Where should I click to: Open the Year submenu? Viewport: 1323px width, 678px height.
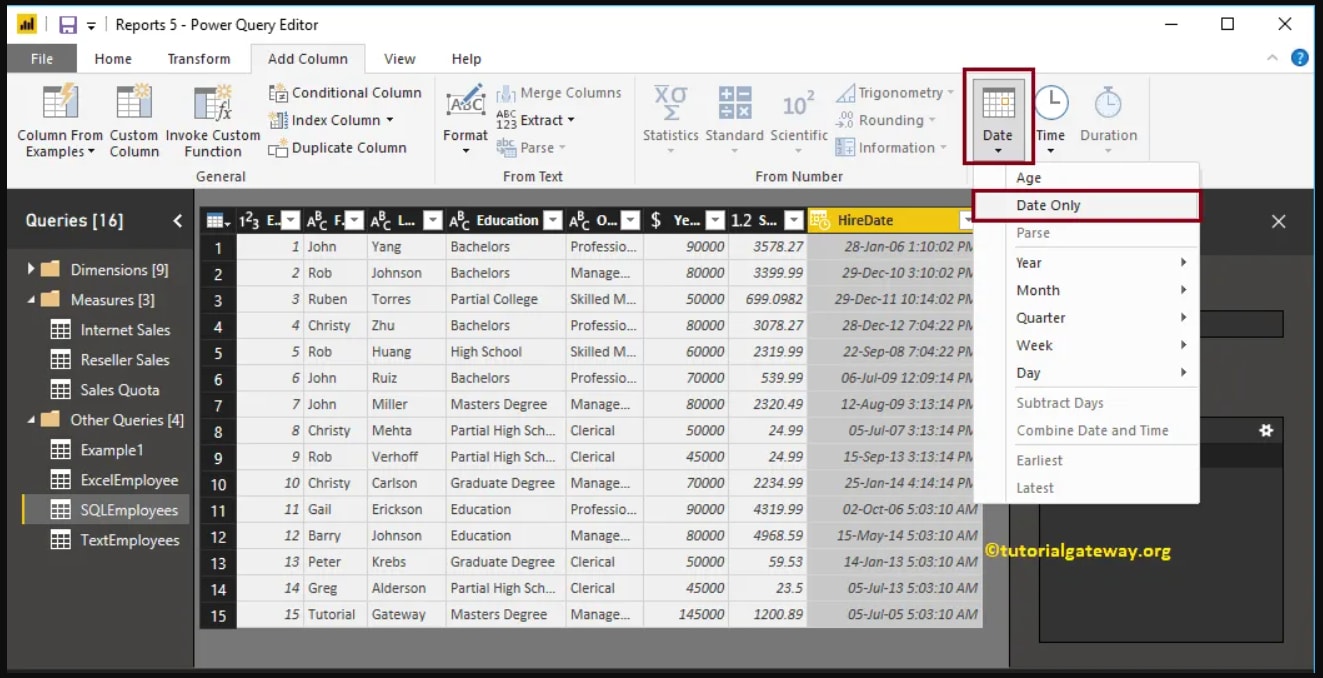[1087, 263]
